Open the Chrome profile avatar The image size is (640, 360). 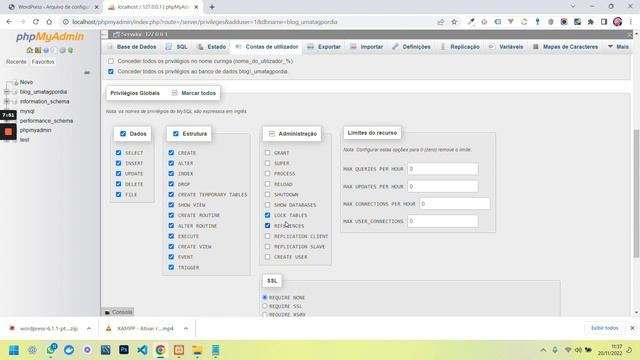(618, 22)
